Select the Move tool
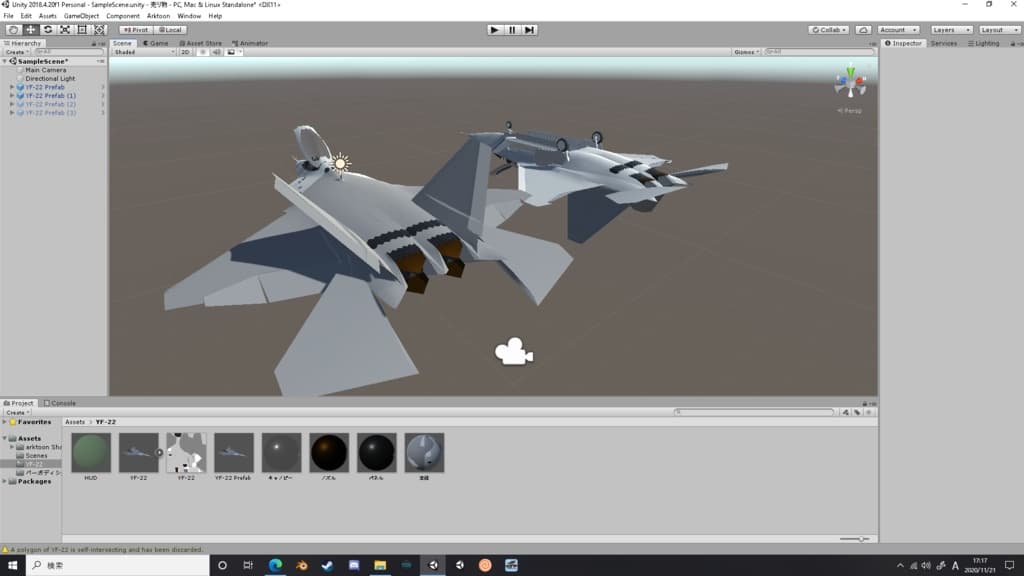Viewport: 1024px width, 576px height. pos(30,30)
